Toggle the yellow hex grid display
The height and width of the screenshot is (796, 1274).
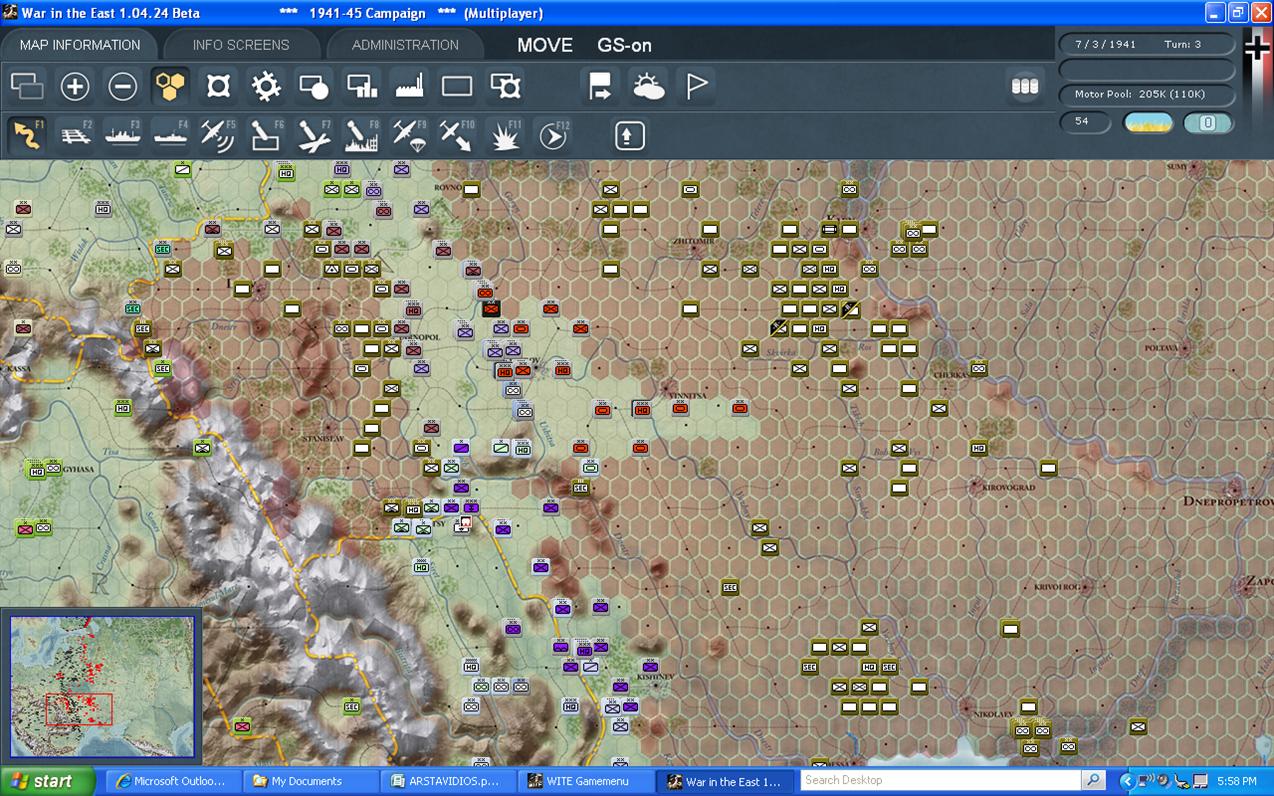[x=171, y=87]
